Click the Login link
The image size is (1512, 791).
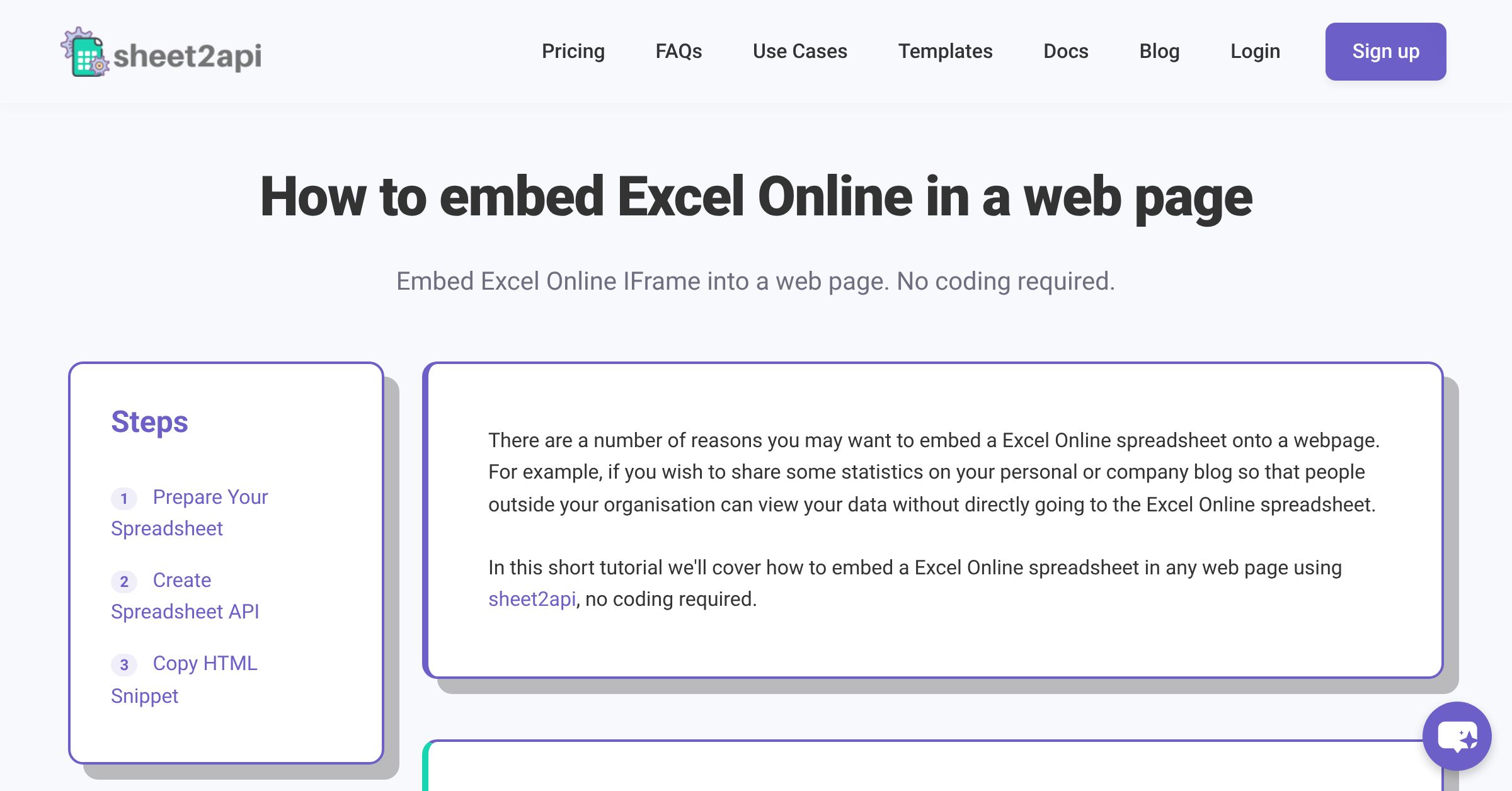[1254, 51]
